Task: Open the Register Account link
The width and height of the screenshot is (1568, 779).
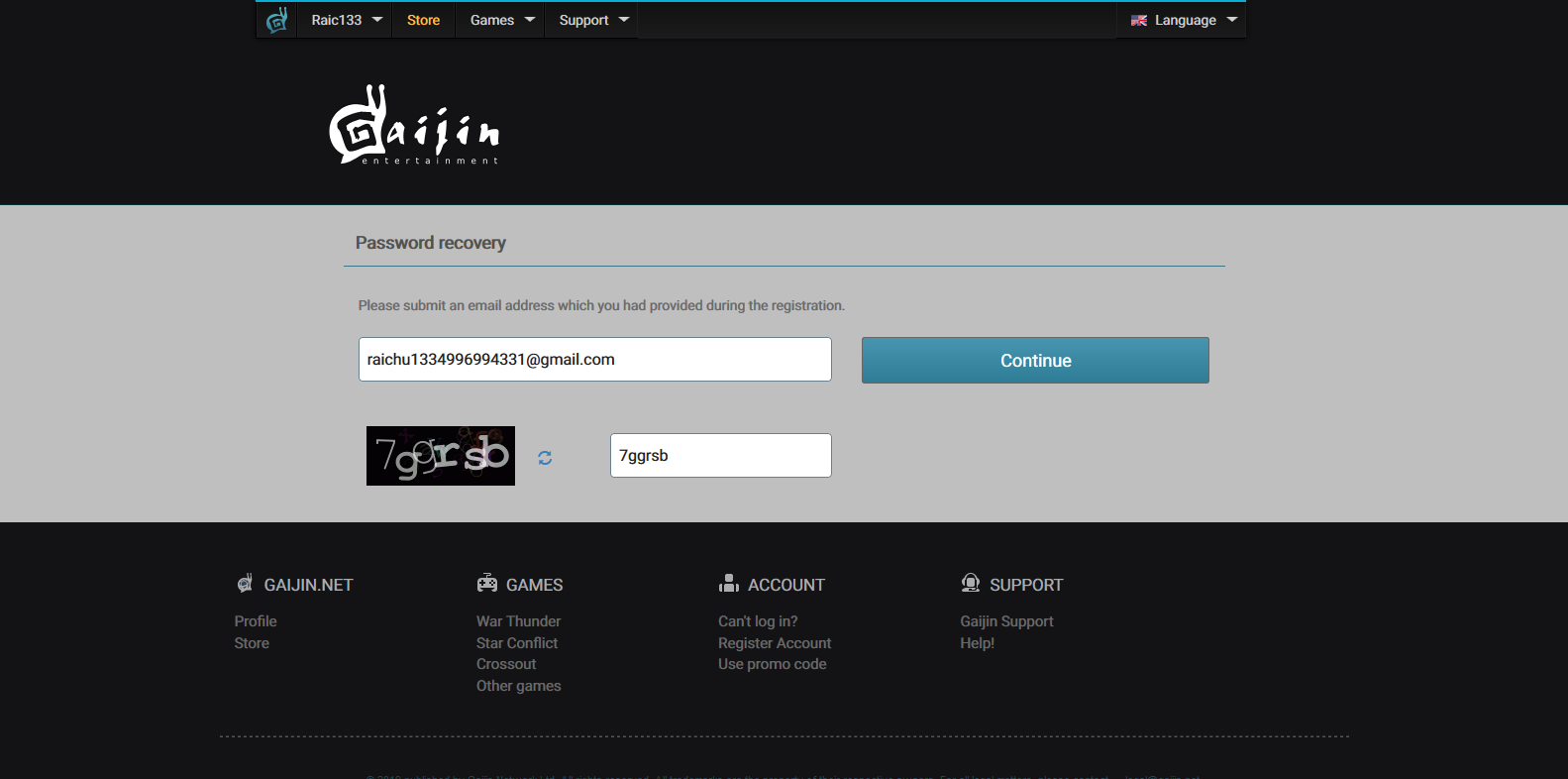Action: point(775,643)
